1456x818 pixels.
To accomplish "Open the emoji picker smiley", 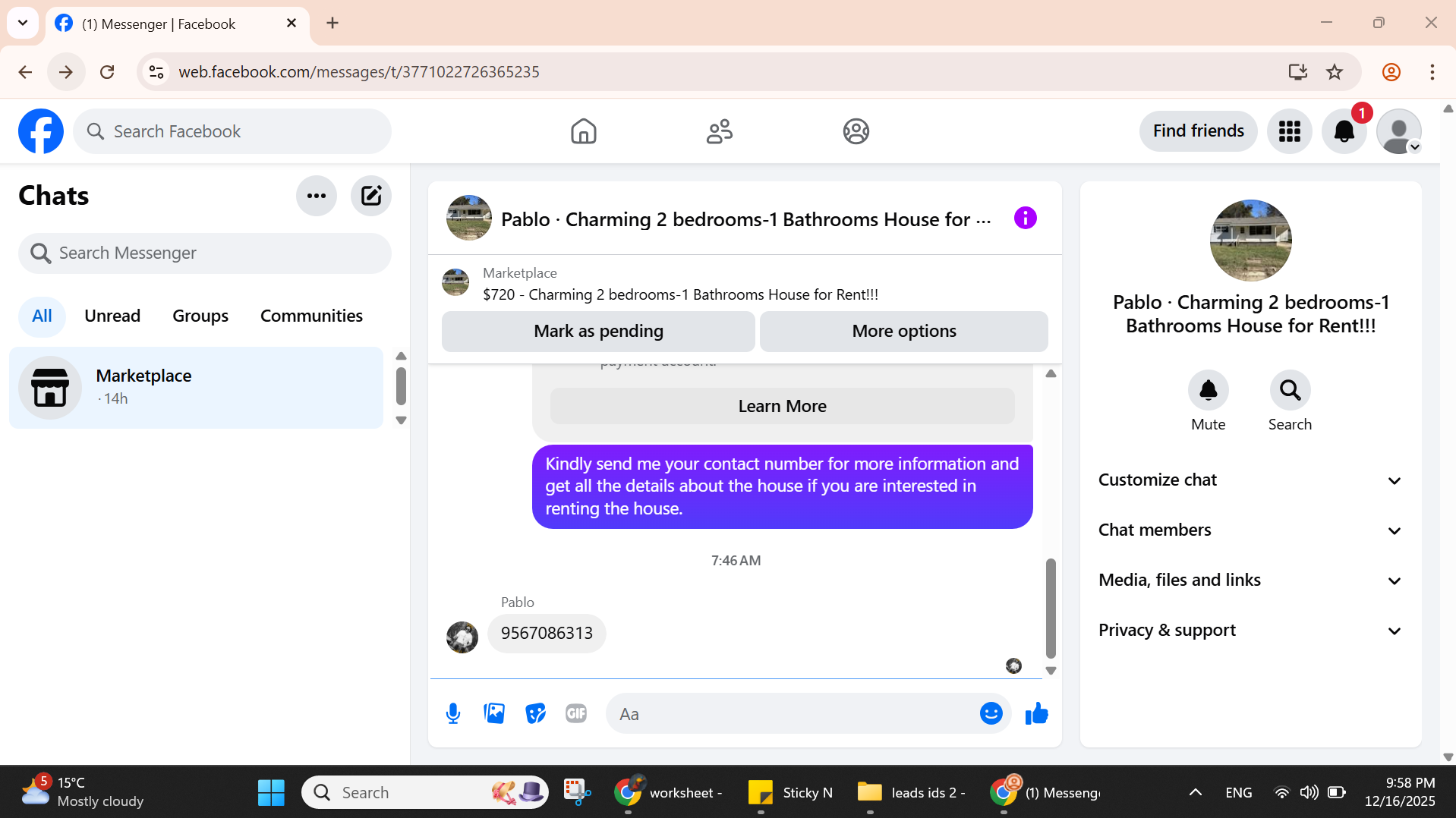I will point(991,713).
